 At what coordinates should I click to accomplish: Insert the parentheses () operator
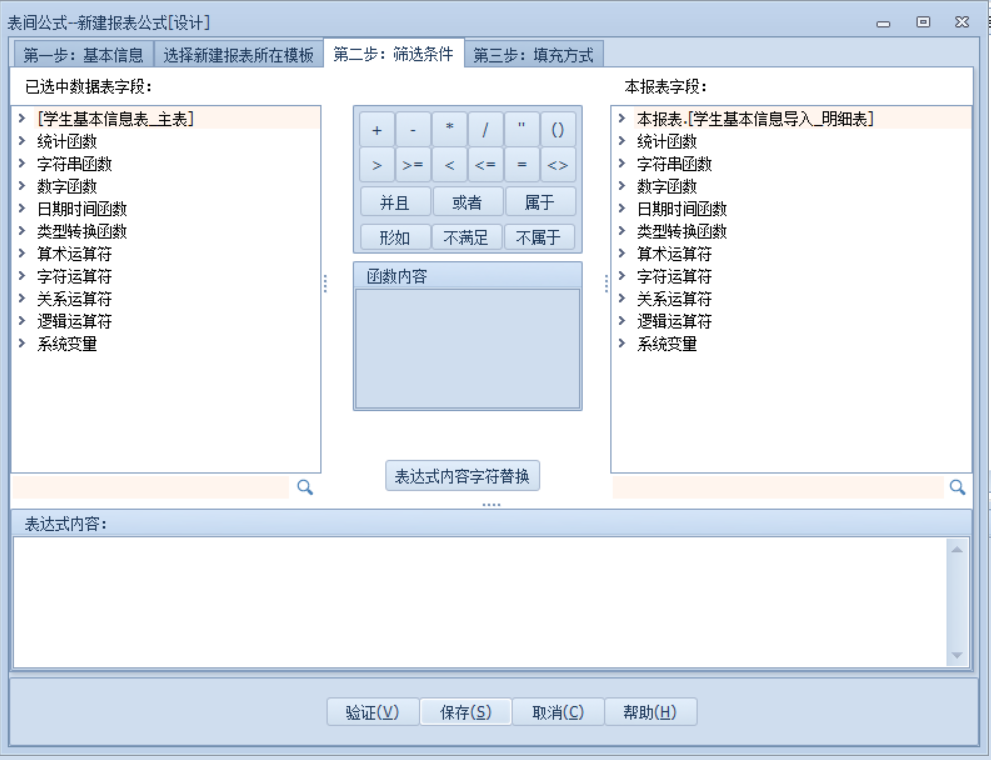coord(558,130)
